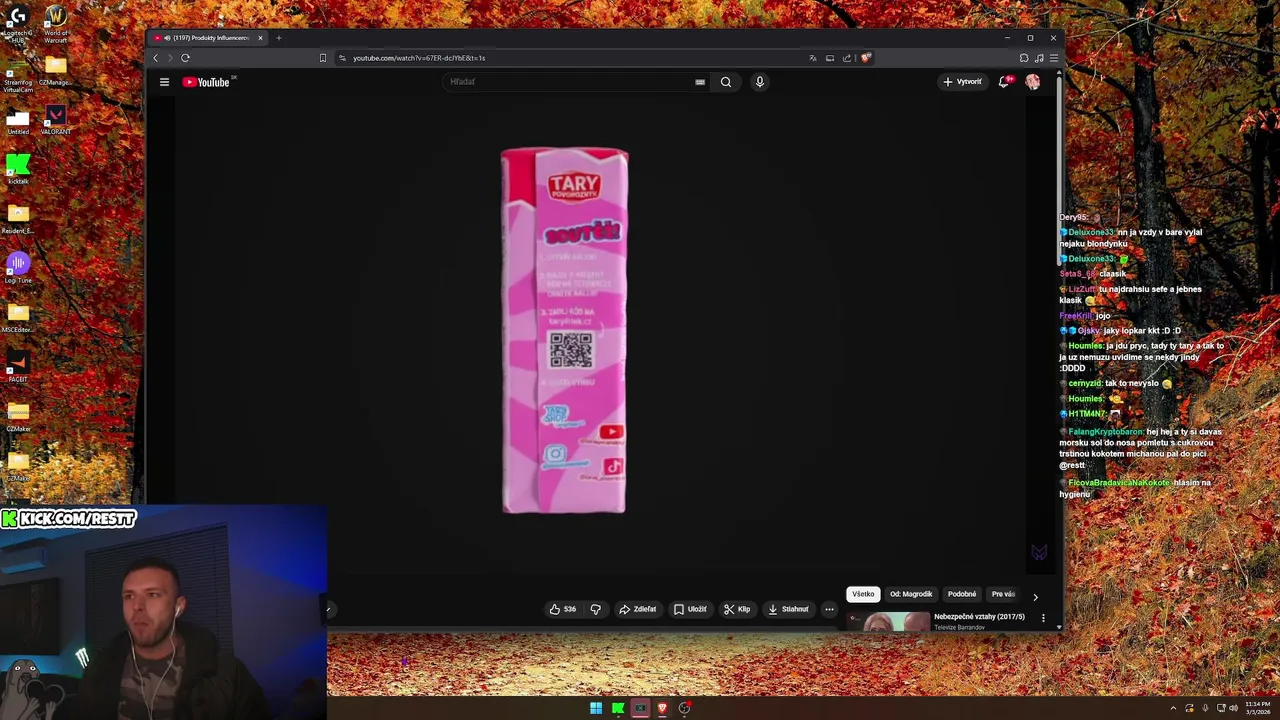This screenshot has width=1280, height=720.
Task: Open FACEIT desktop shortcut
Action: pos(18,367)
